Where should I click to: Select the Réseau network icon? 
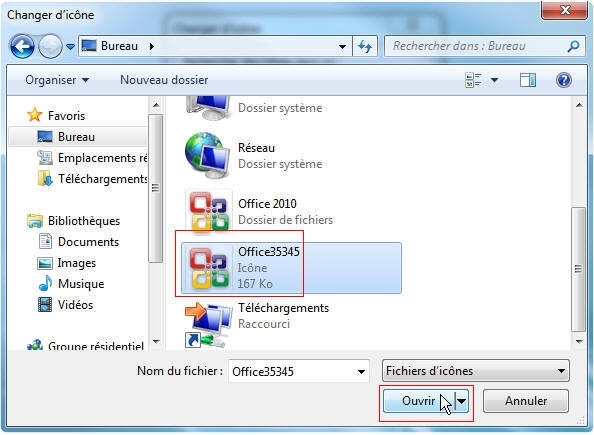[x=208, y=155]
